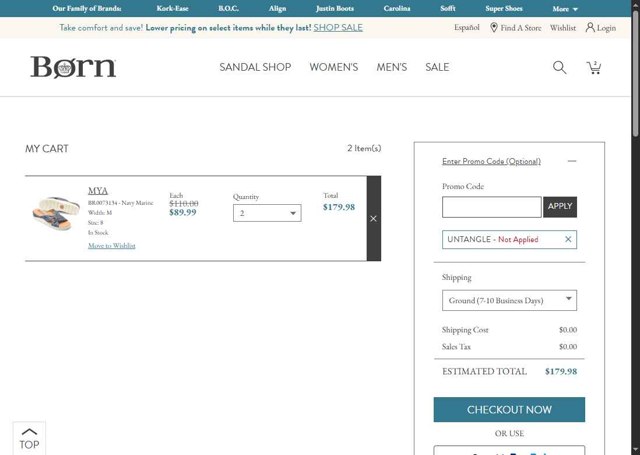The image size is (640, 455).
Task: Go to Kork-Ease brand
Action: (x=172, y=9)
